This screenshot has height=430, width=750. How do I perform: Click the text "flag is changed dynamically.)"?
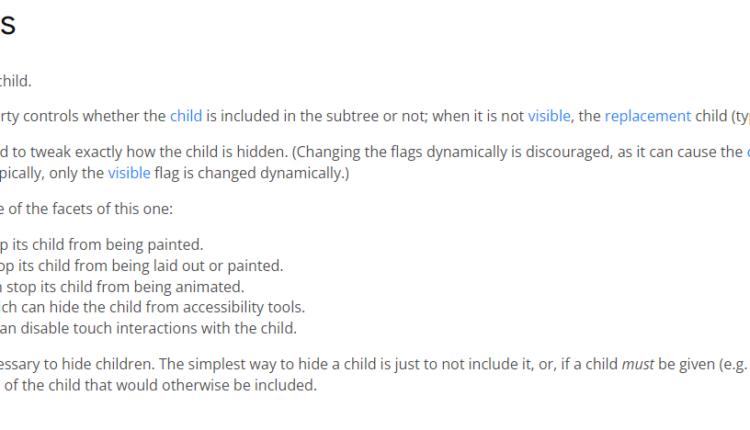click(x=254, y=173)
